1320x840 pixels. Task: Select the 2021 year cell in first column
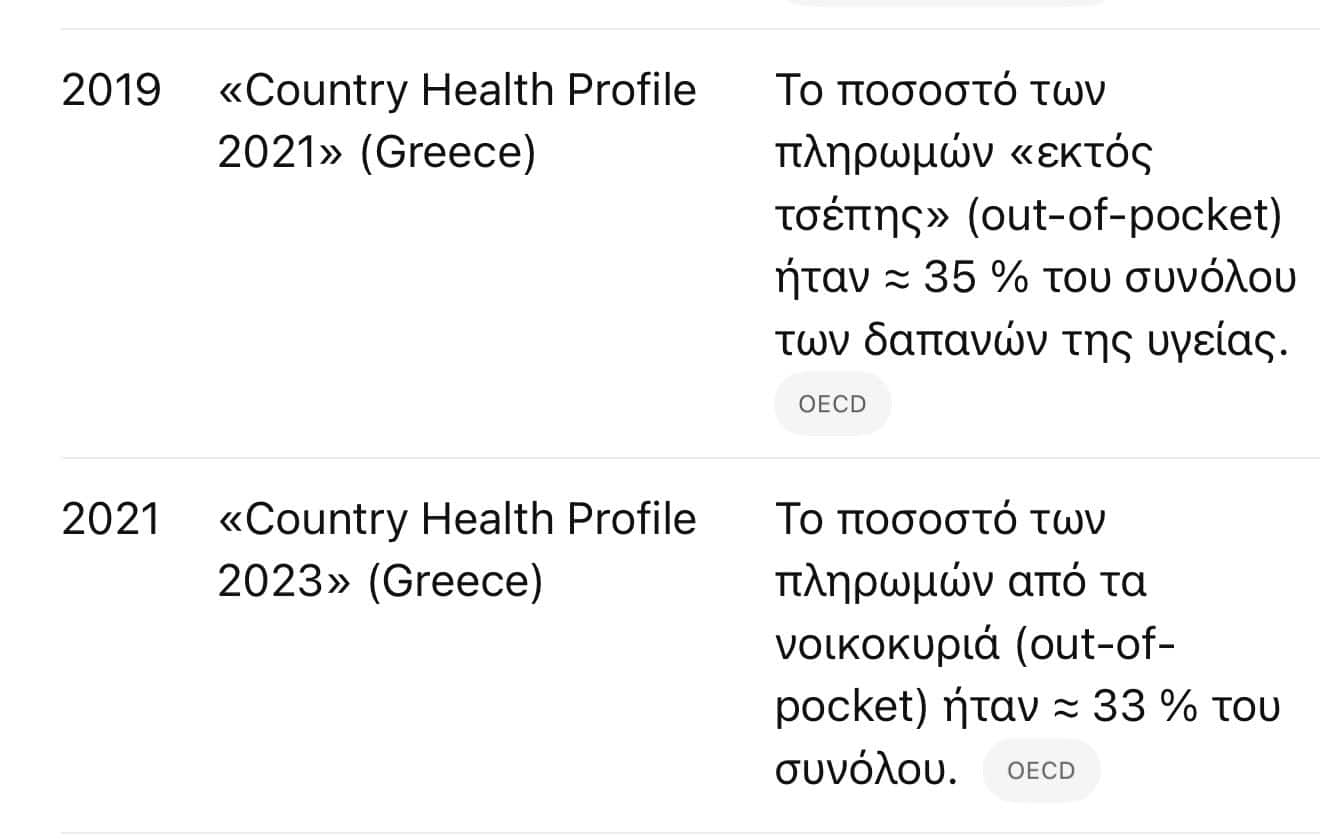click(111, 520)
